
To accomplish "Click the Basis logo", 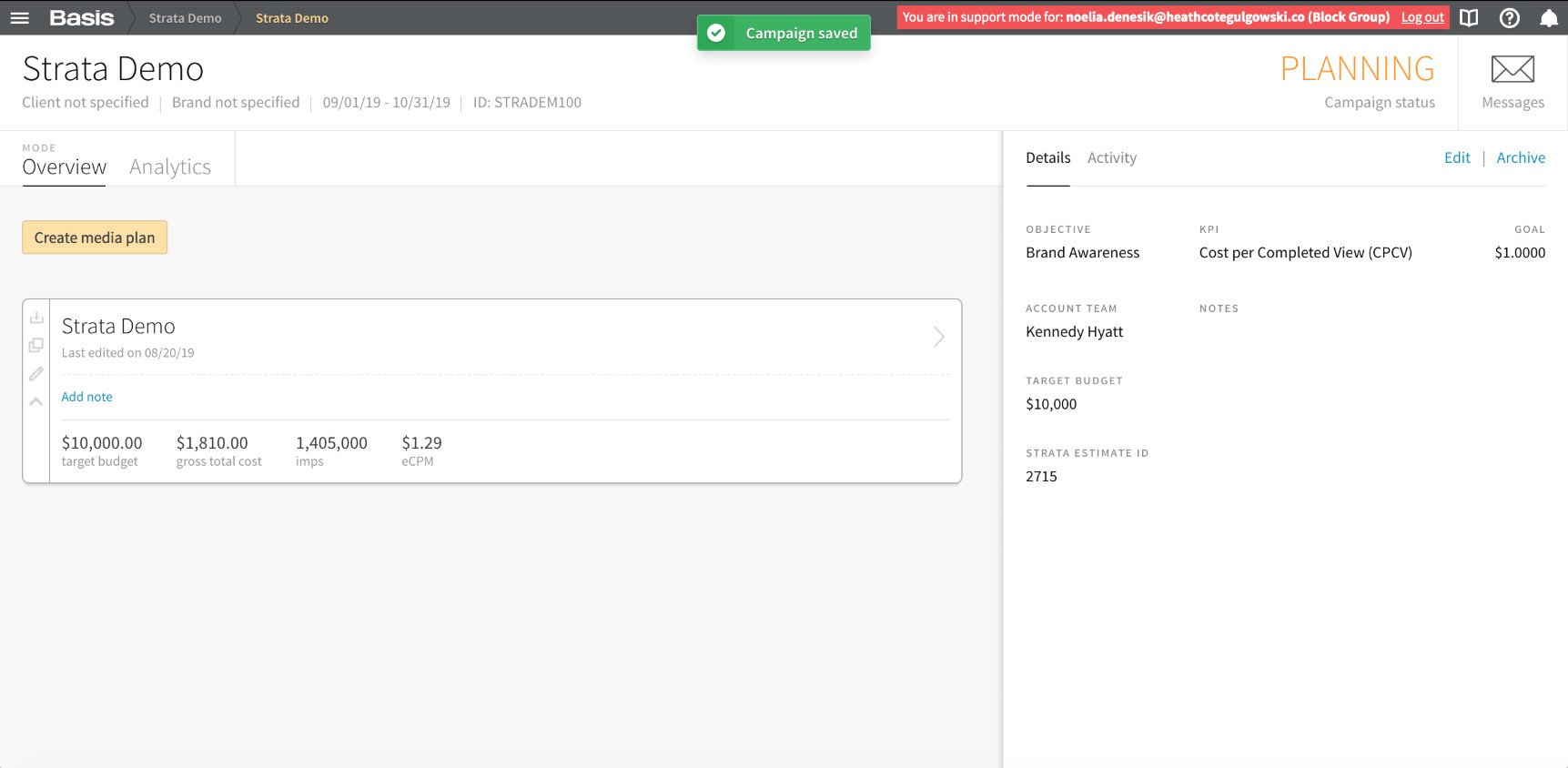I will (82, 18).
